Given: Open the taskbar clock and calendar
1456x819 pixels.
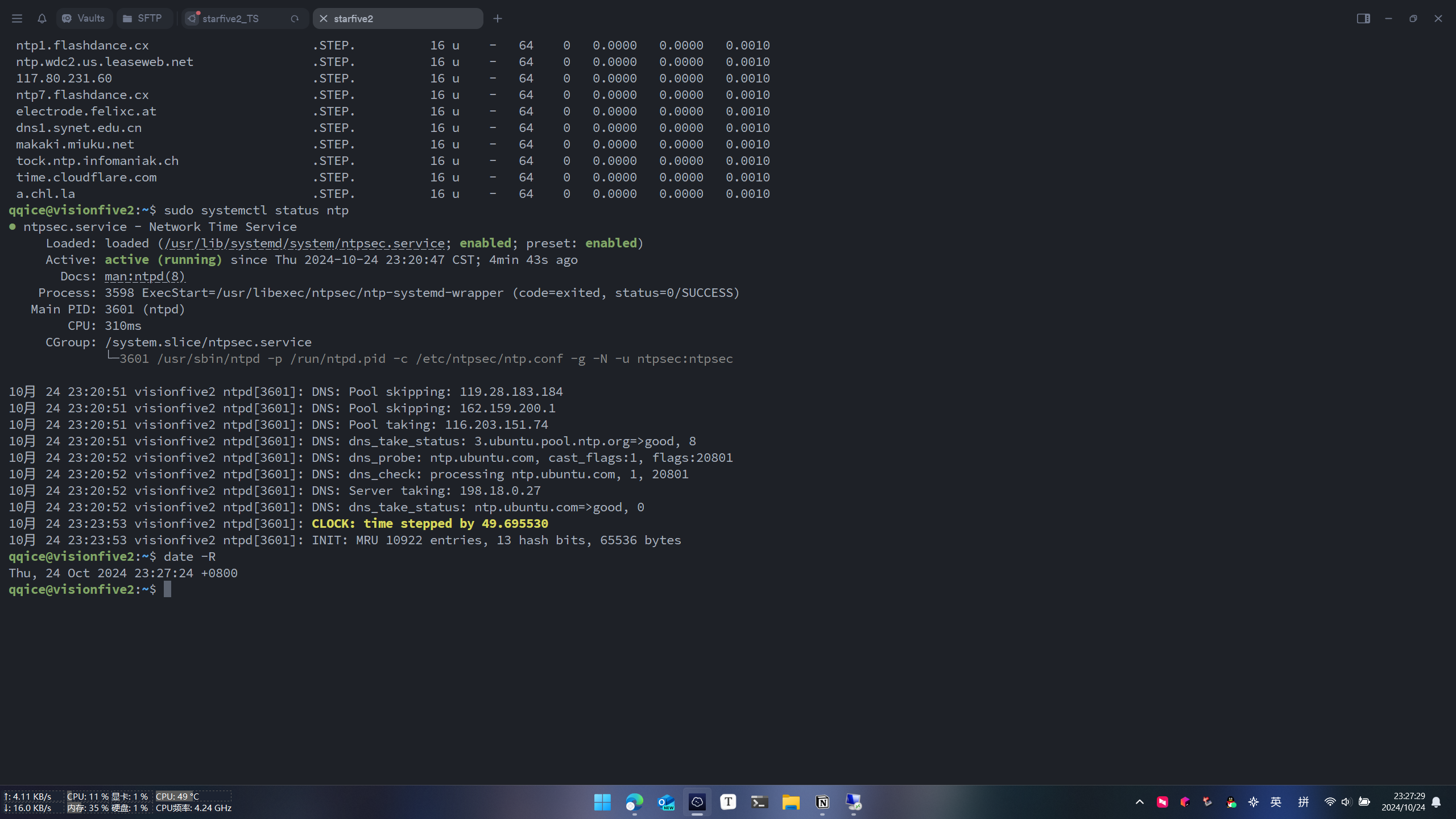Looking at the screenshot, I should 1403,802.
